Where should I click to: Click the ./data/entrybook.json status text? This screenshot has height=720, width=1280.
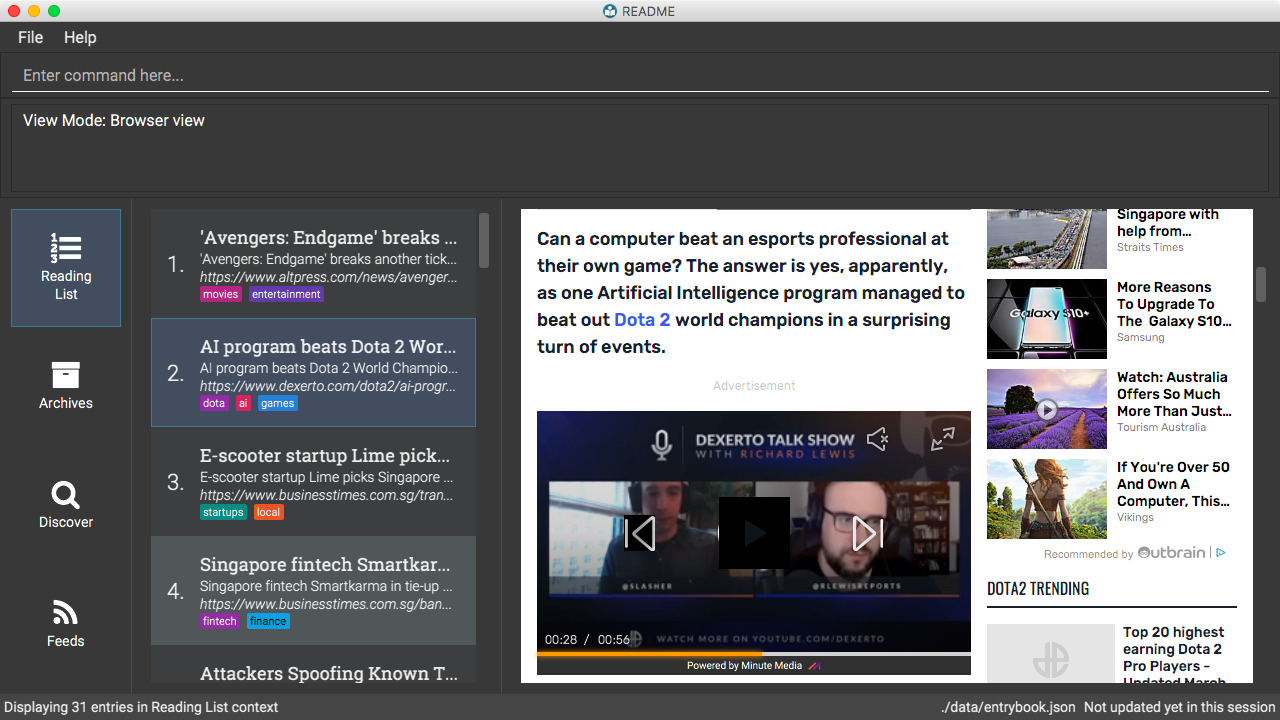pos(1008,707)
